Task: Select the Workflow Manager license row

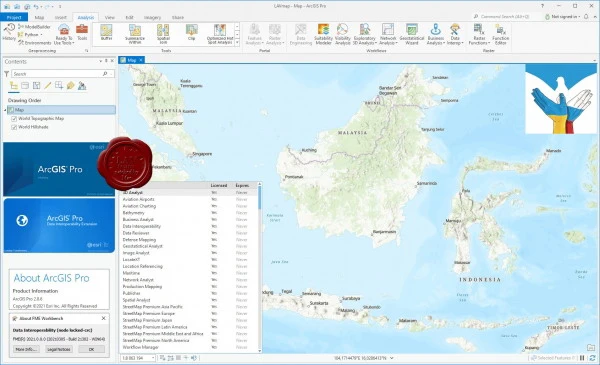Action: [189, 347]
